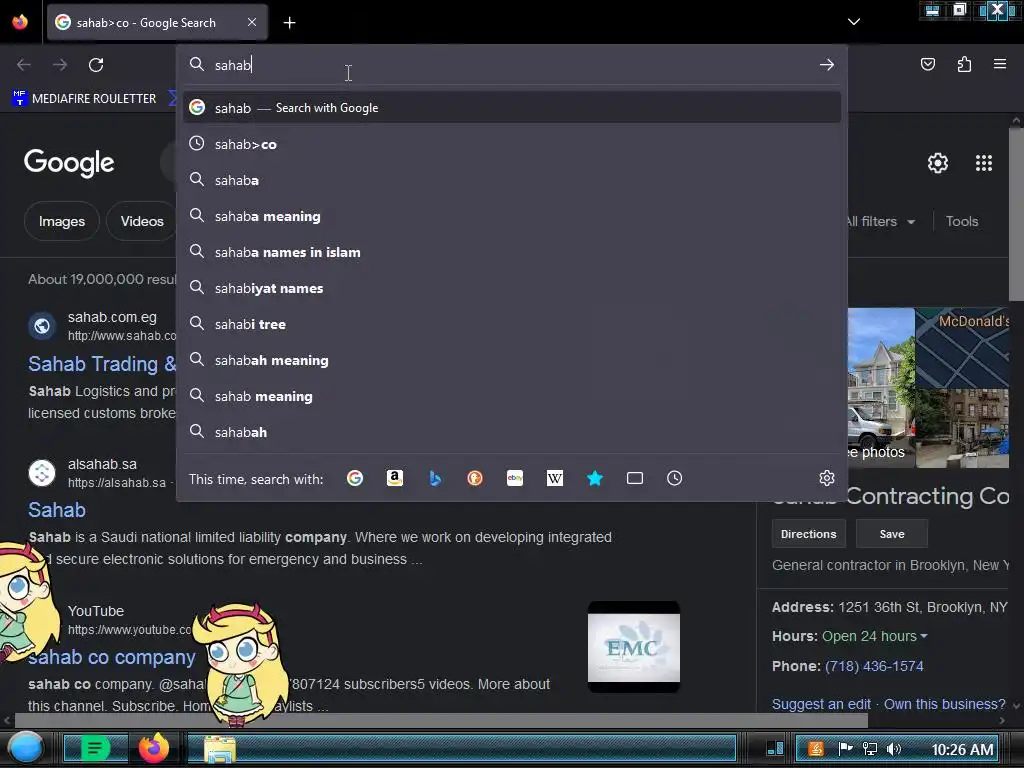Search this time with Bing icon
This screenshot has height=768, width=1024.
point(435,479)
